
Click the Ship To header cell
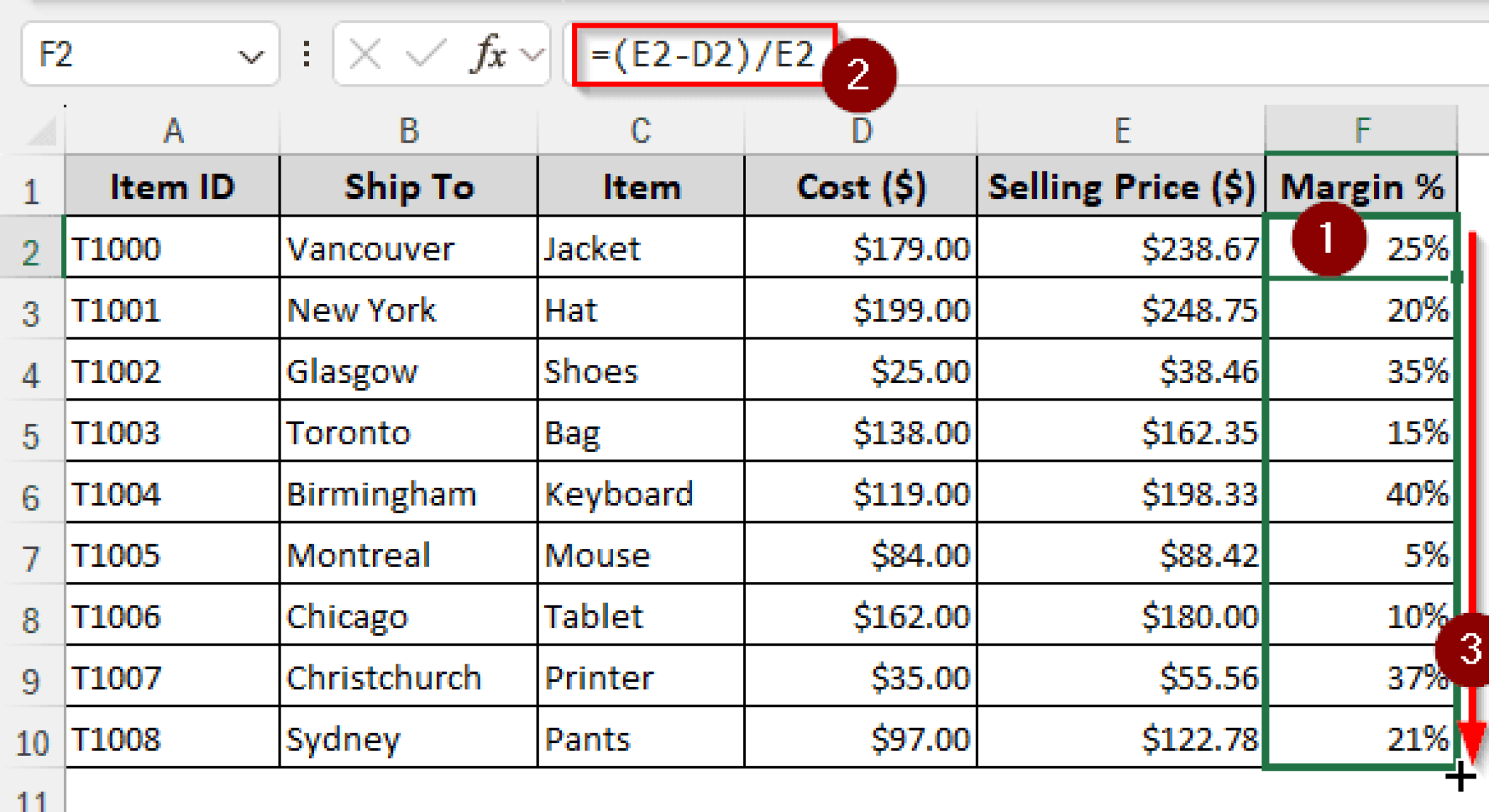408,186
